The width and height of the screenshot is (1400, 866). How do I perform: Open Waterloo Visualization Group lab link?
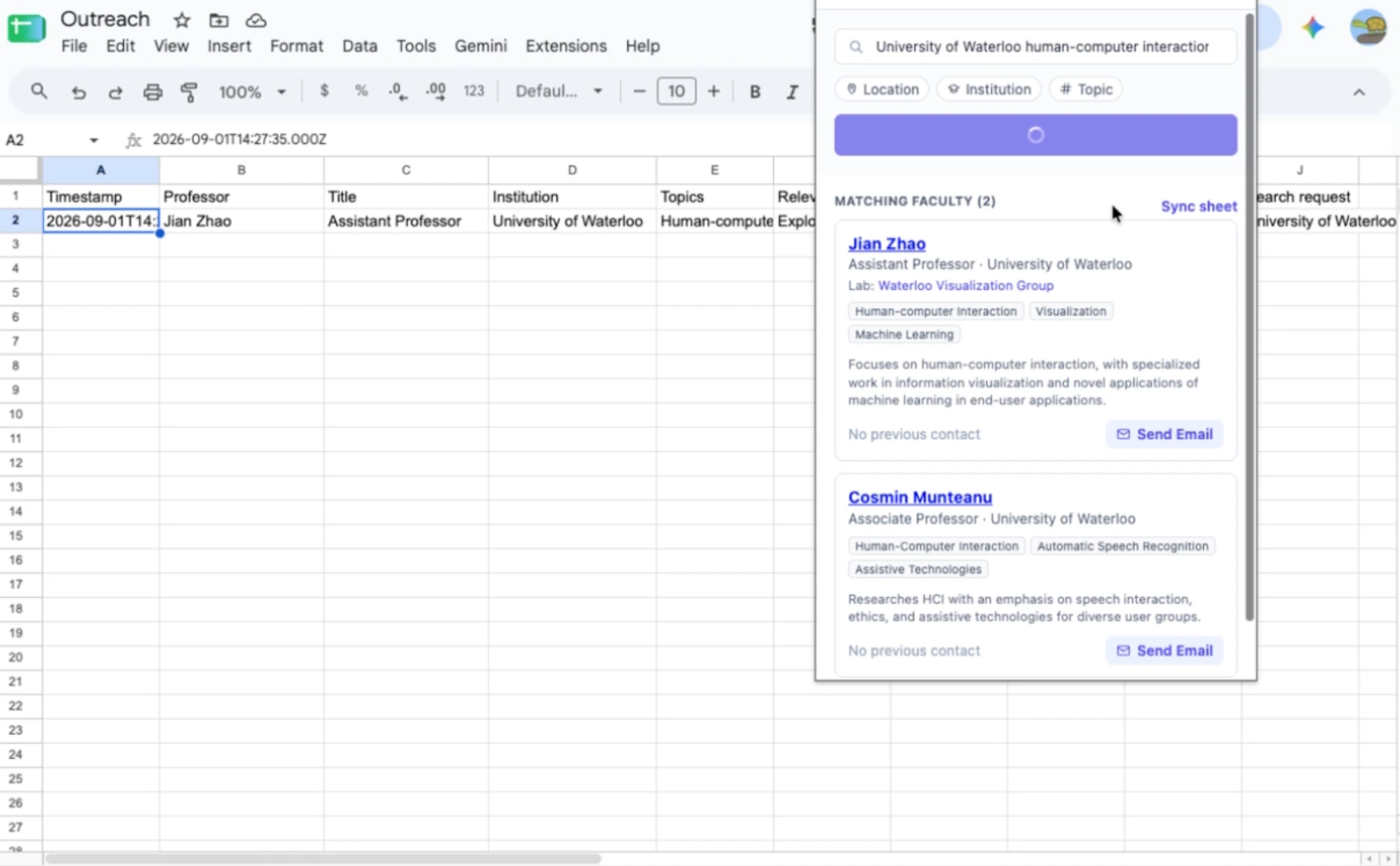point(965,285)
